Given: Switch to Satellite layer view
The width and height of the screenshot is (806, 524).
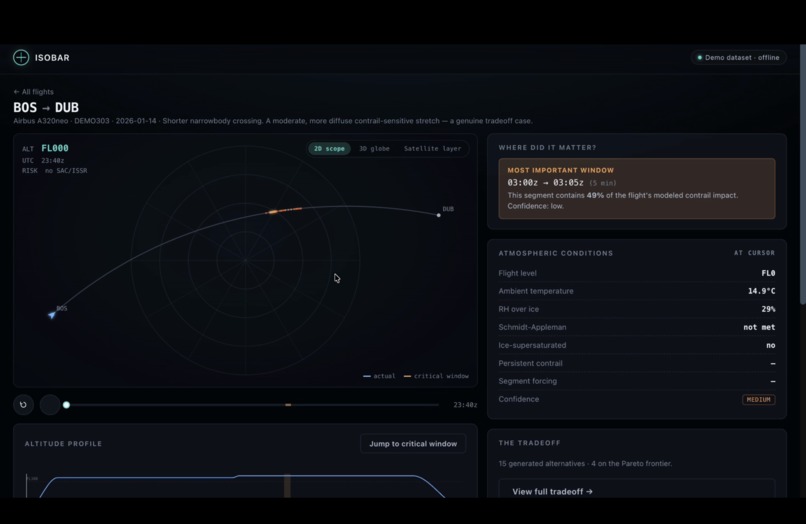Looking at the screenshot, I should [432, 149].
